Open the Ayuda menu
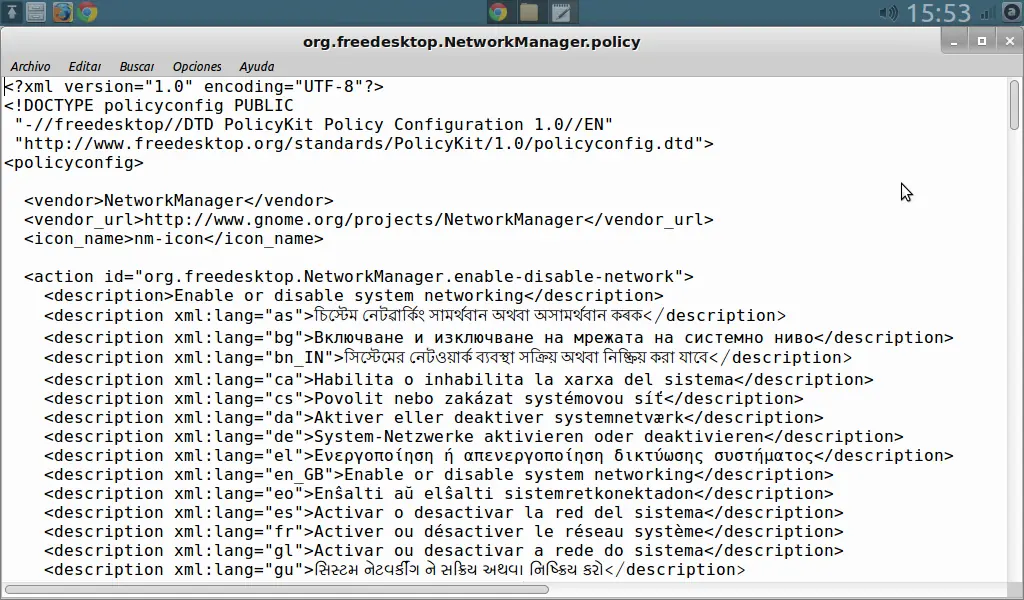Screen dimensions: 1024x600 (x=257, y=67)
